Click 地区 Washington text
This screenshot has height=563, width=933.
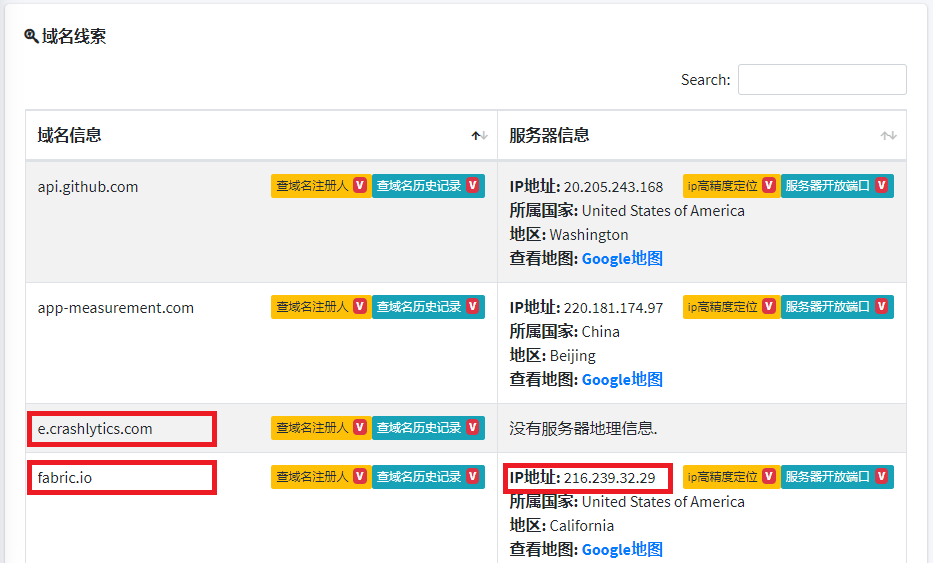pyautogui.click(x=569, y=234)
